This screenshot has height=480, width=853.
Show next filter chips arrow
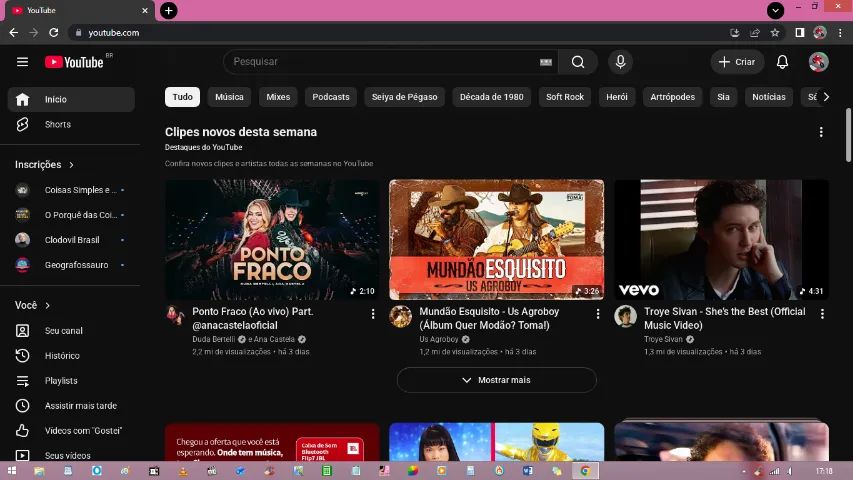click(826, 97)
